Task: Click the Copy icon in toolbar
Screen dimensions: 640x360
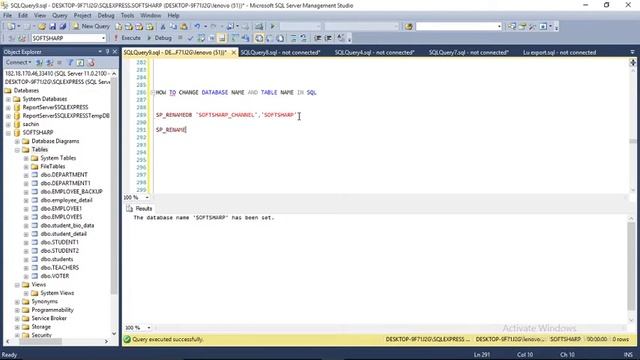Action: (173, 27)
